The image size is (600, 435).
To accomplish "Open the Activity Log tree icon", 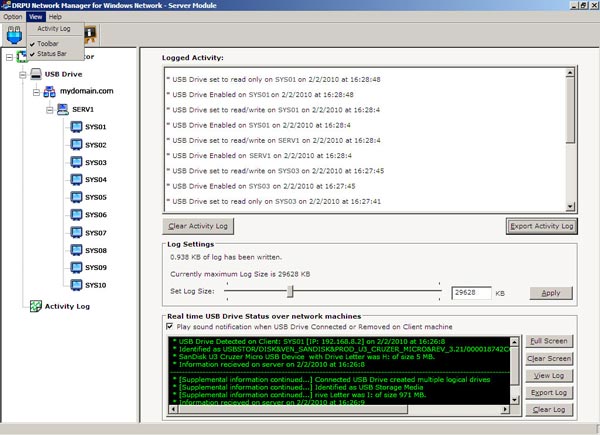I will point(36,306).
